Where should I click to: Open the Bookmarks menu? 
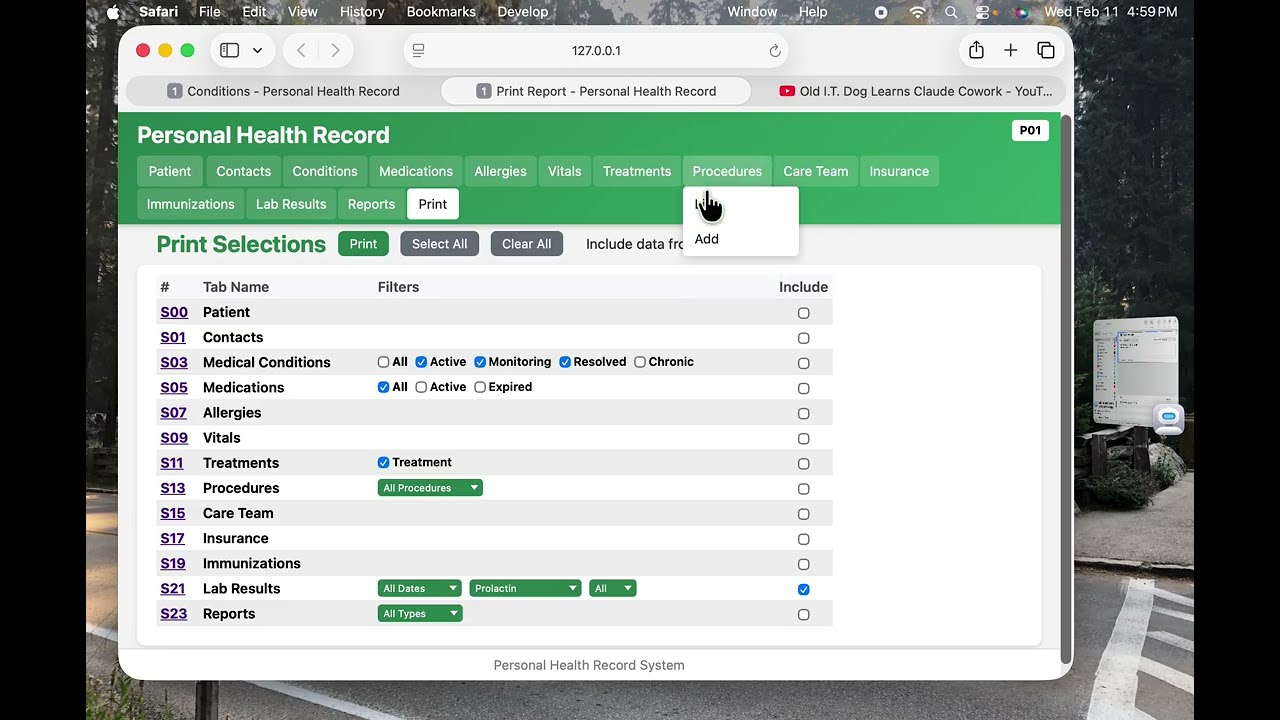[x=441, y=12]
